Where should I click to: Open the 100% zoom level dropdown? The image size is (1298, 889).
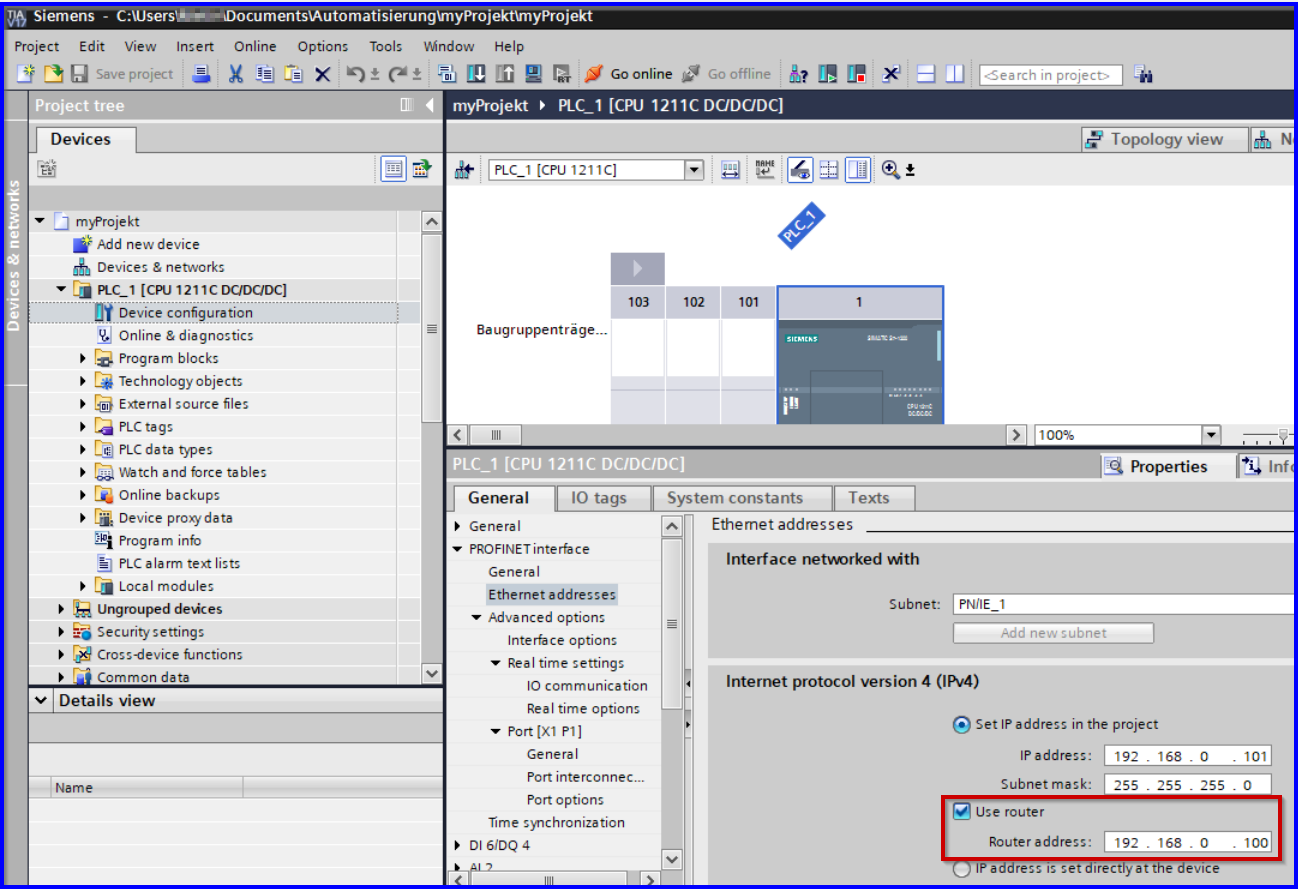tap(1211, 435)
